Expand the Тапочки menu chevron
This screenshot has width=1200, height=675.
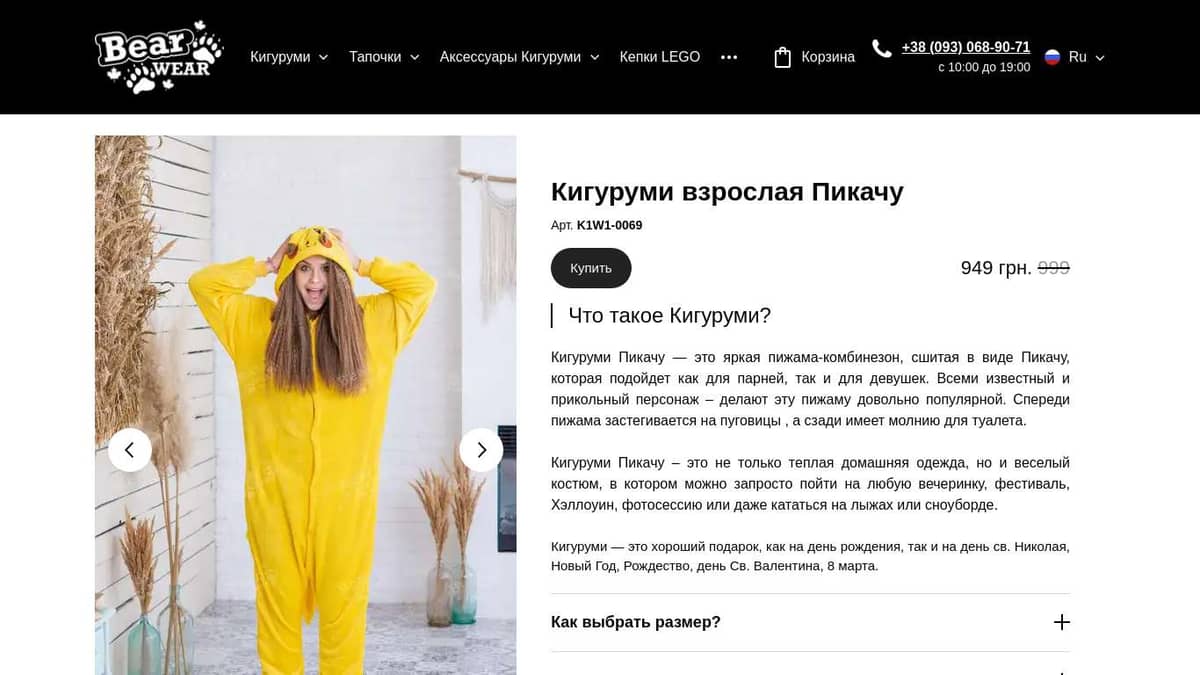[x=414, y=57]
